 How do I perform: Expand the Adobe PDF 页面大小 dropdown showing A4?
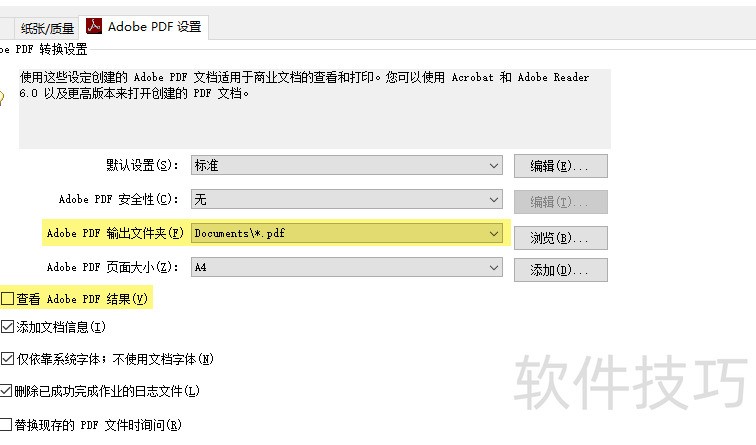[x=347, y=267]
